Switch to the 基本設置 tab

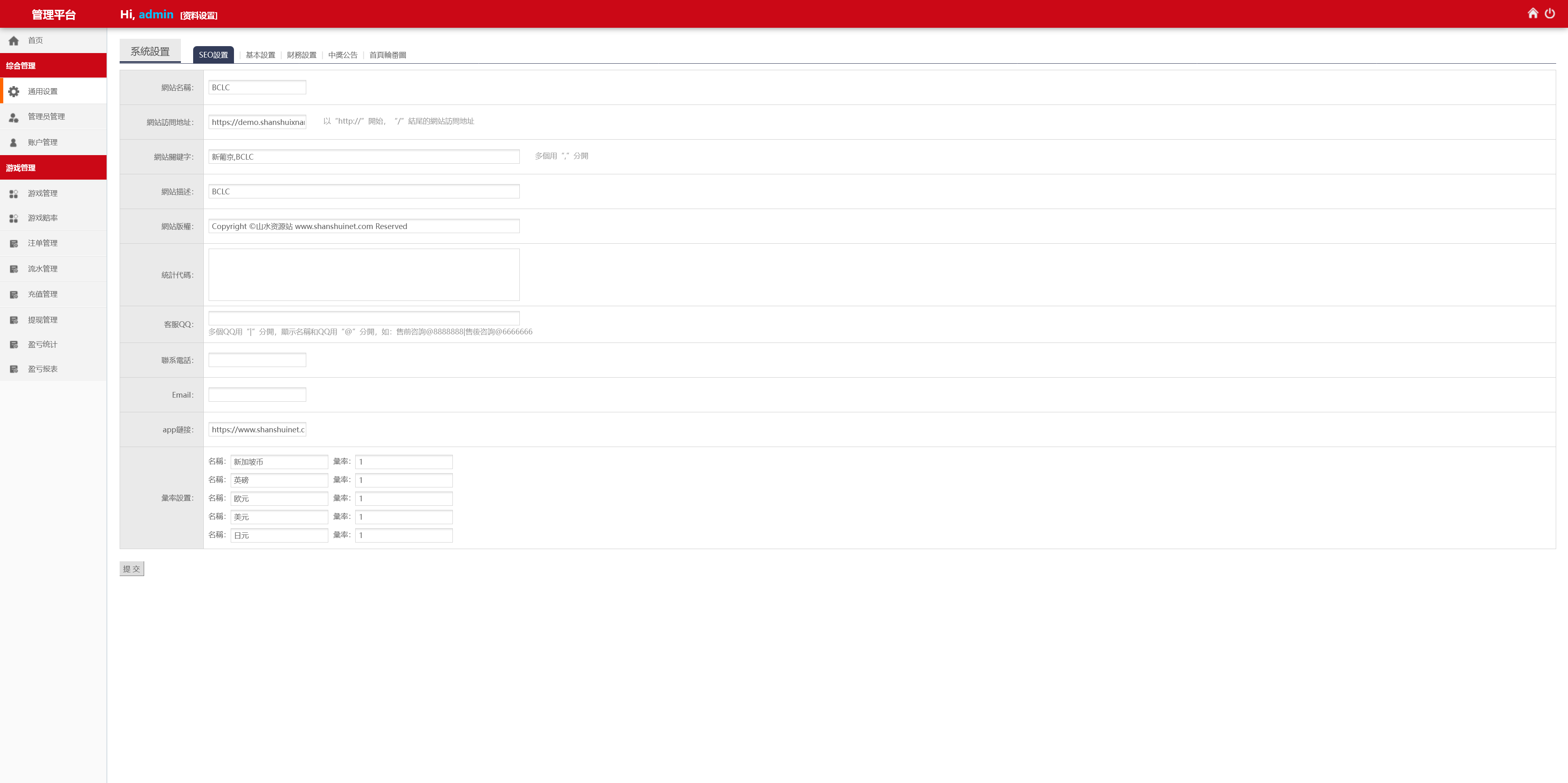(260, 55)
